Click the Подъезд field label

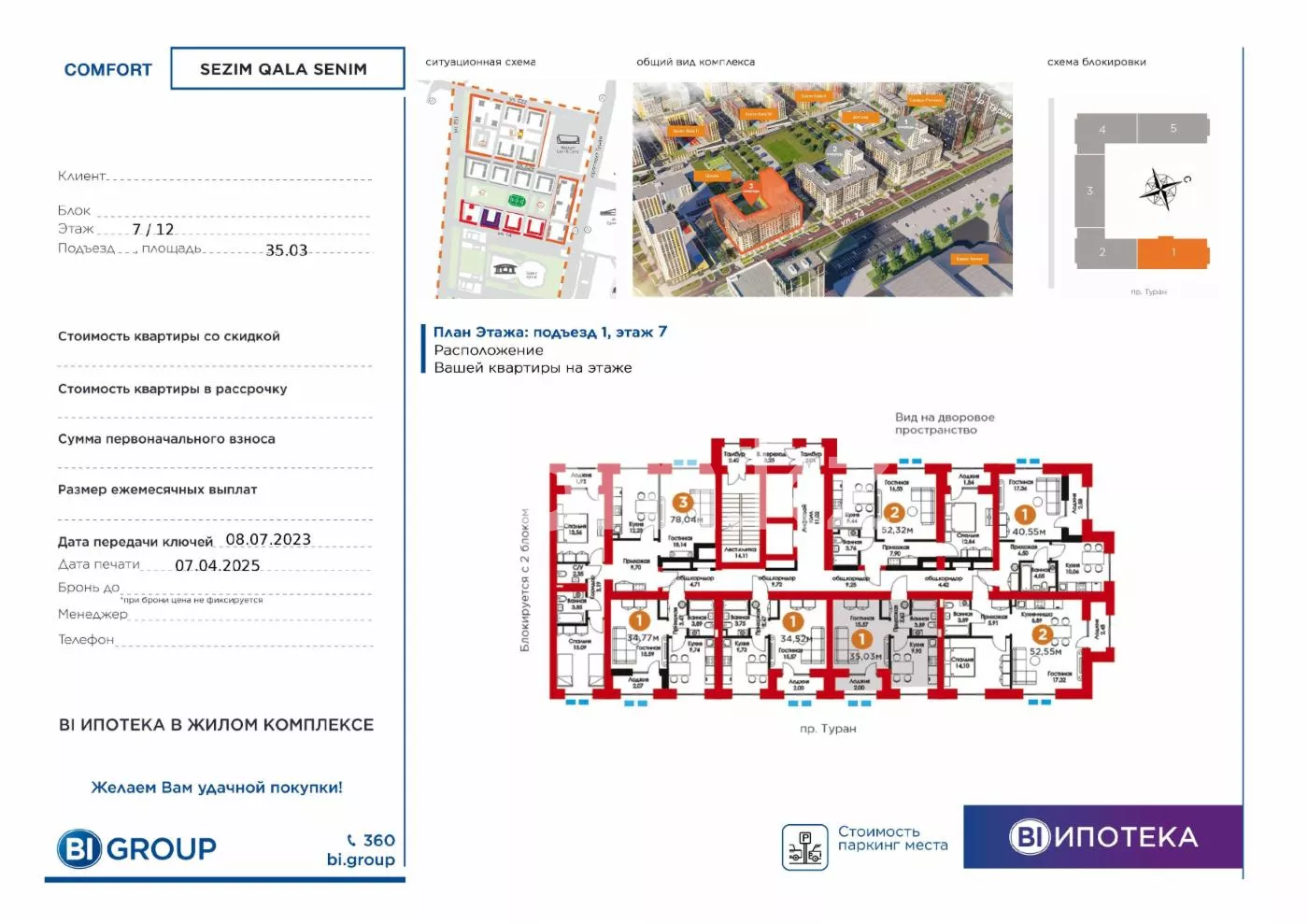point(86,249)
